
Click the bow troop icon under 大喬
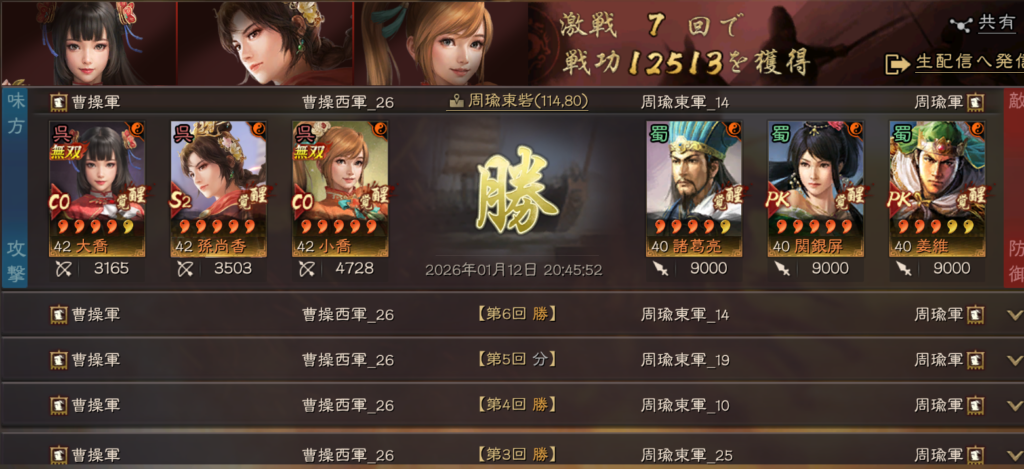click(63, 268)
